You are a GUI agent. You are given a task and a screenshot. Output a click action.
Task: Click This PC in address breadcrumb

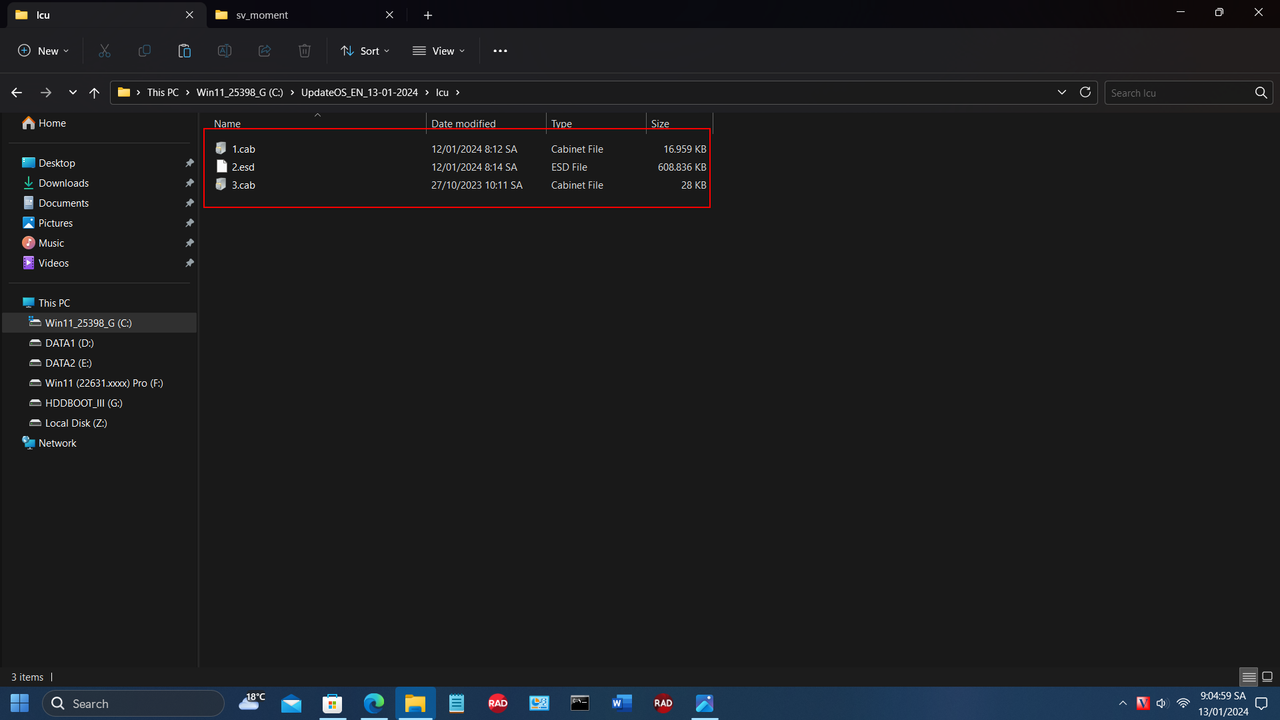click(x=162, y=92)
